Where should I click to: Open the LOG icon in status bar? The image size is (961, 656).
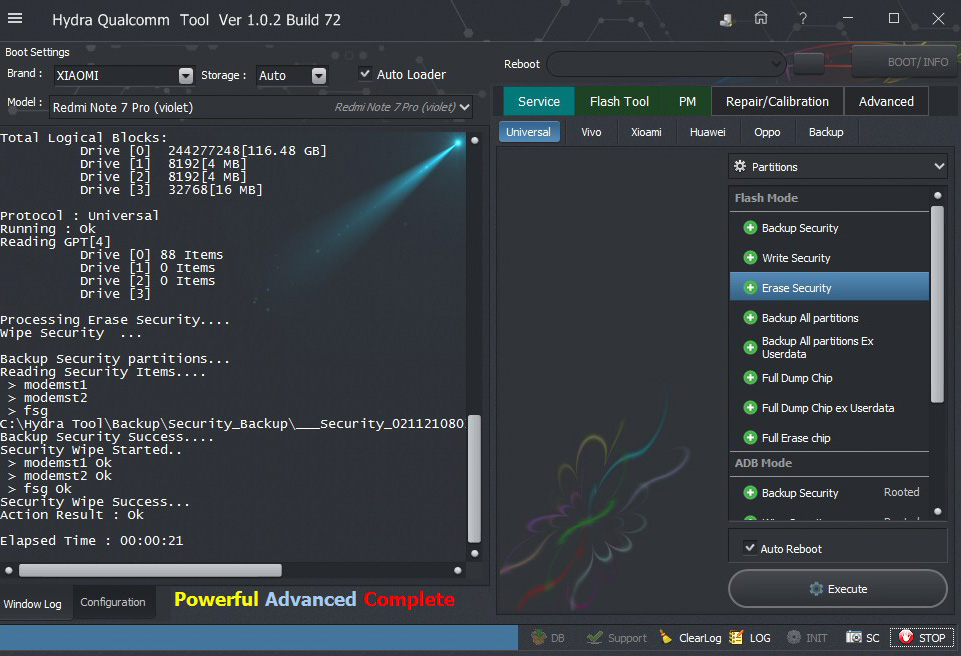736,637
